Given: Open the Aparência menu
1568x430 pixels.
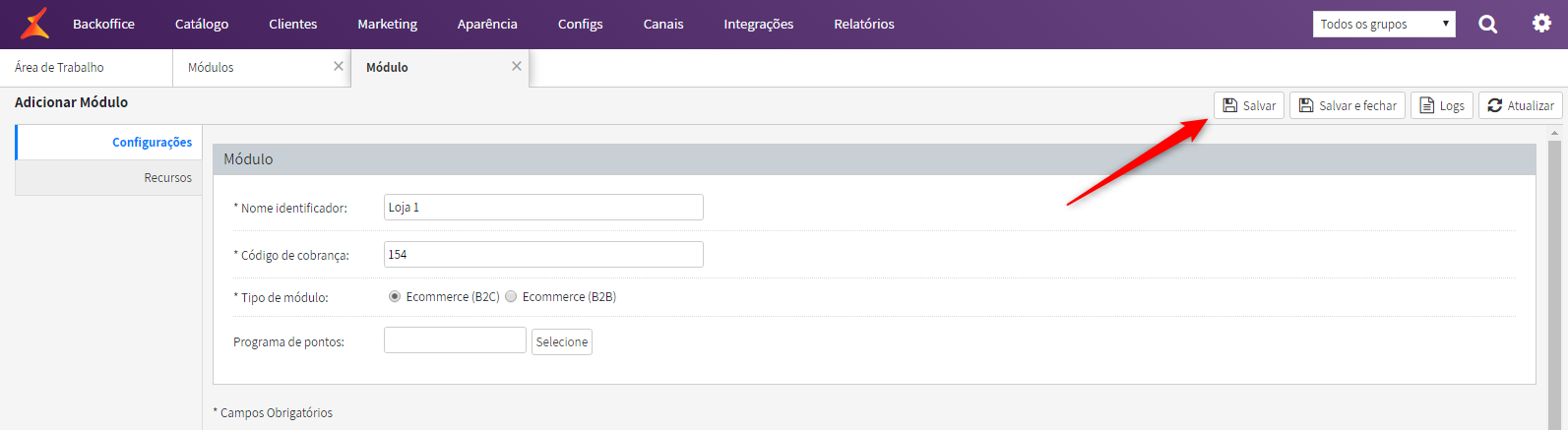Looking at the screenshot, I should (x=487, y=24).
